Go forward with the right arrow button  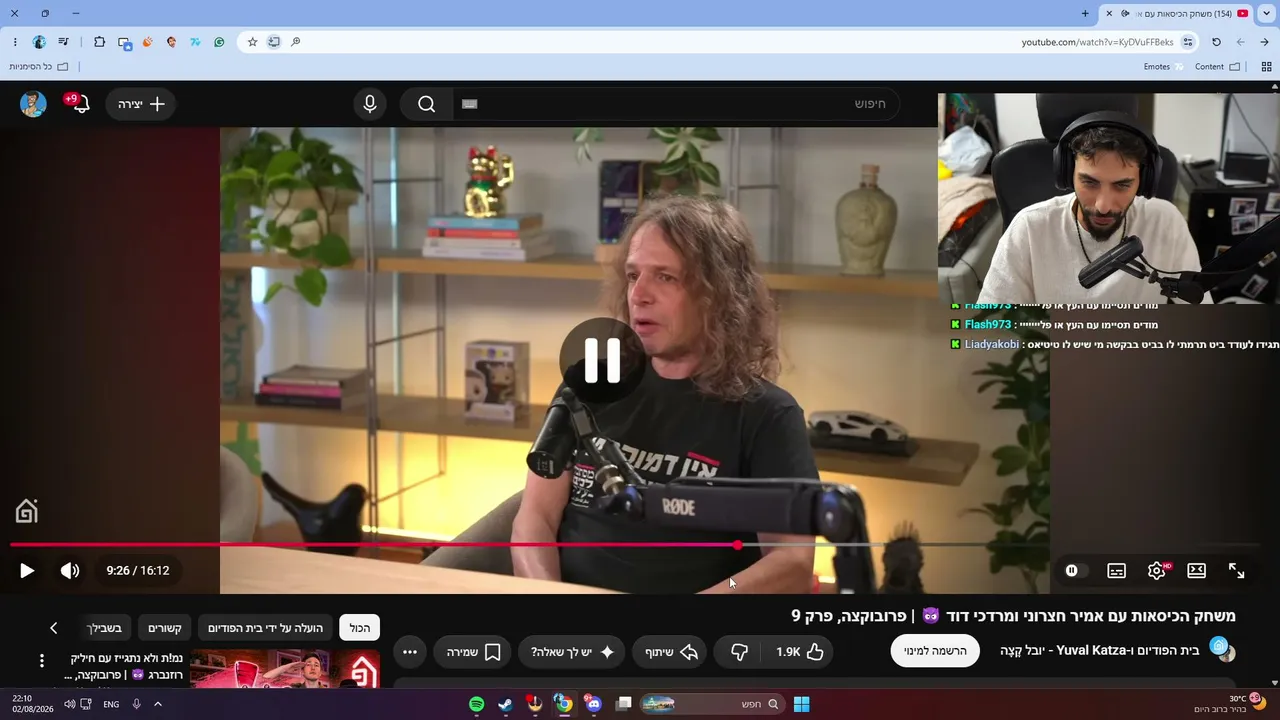pos(1264,42)
